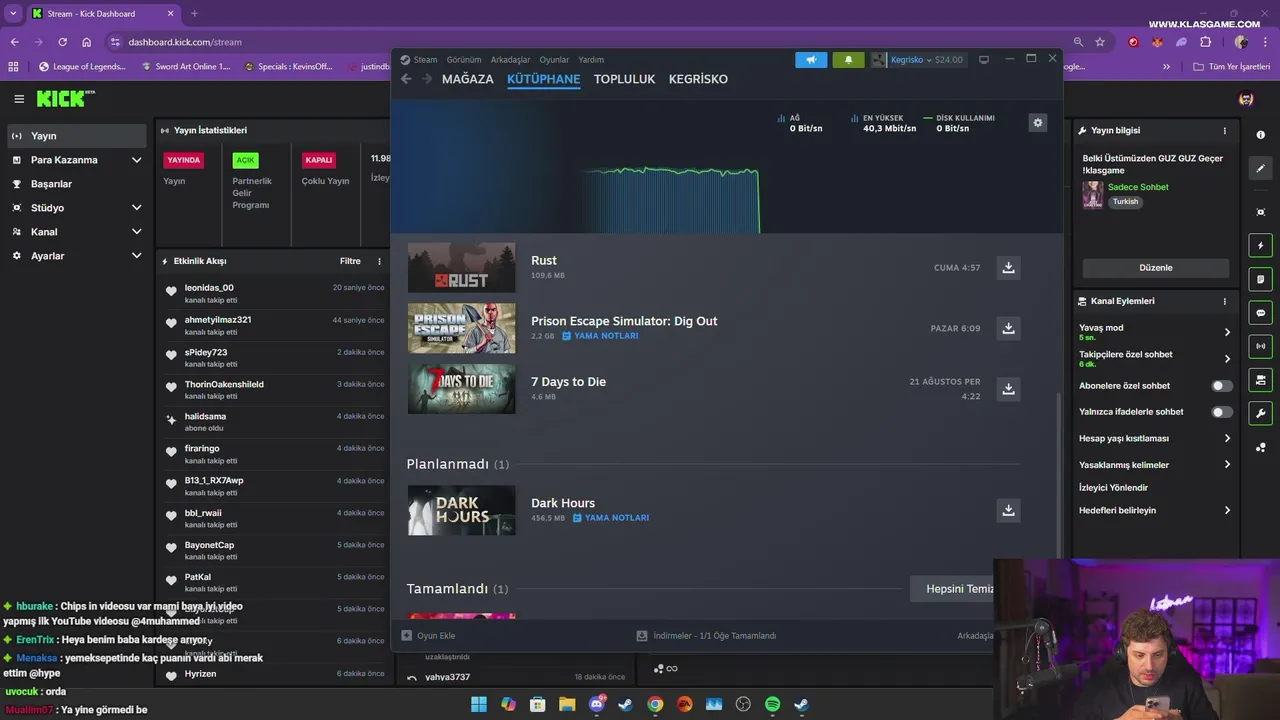Click the Windows Start button
Image resolution: width=1280 pixels, height=720 pixels.
pyautogui.click(x=479, y=704)
